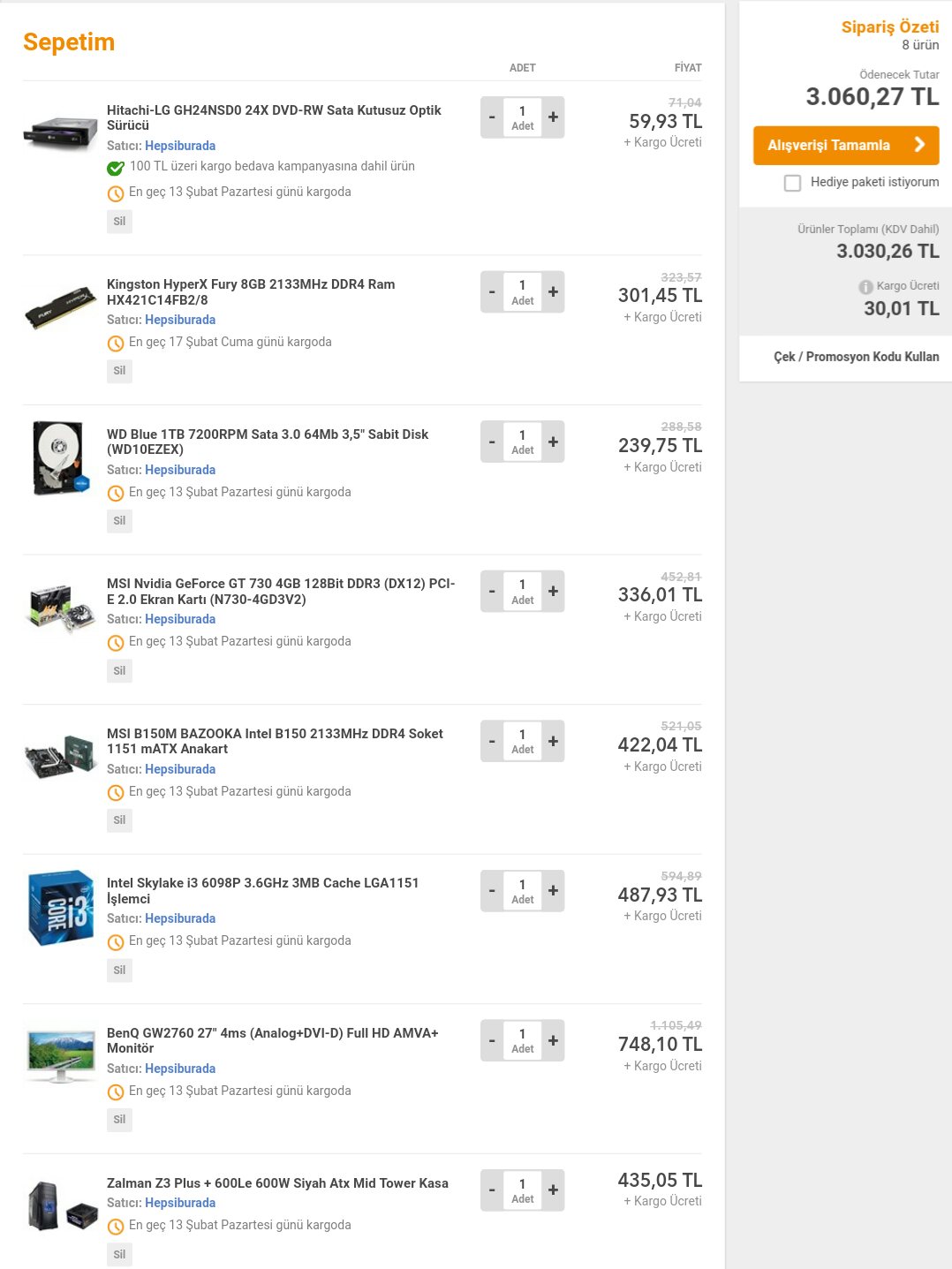Click the Intel Core i3 box thumbnail
Viewport: 952px width, 1269px height.
(60, 908)
